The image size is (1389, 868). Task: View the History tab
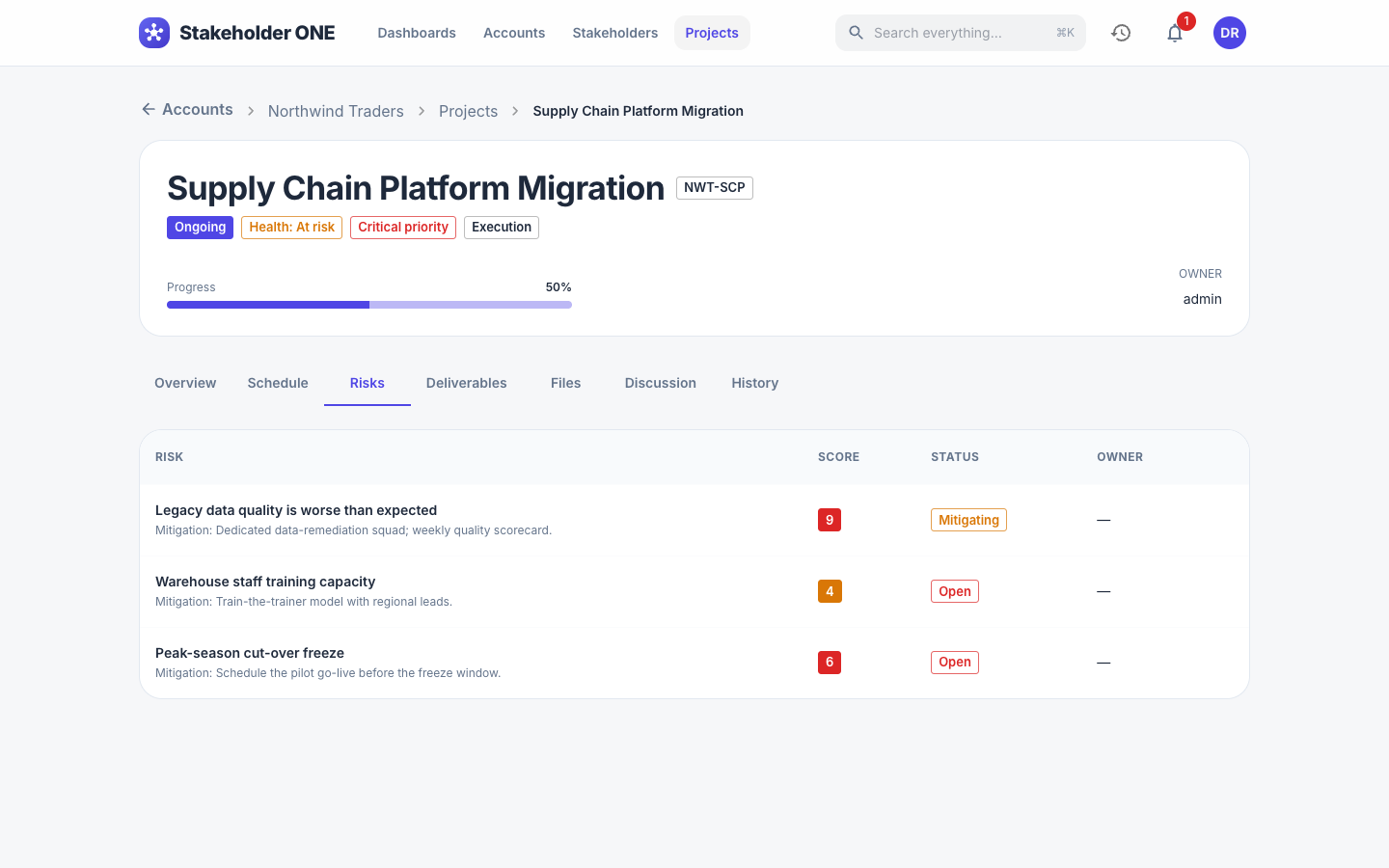point(755,383)
